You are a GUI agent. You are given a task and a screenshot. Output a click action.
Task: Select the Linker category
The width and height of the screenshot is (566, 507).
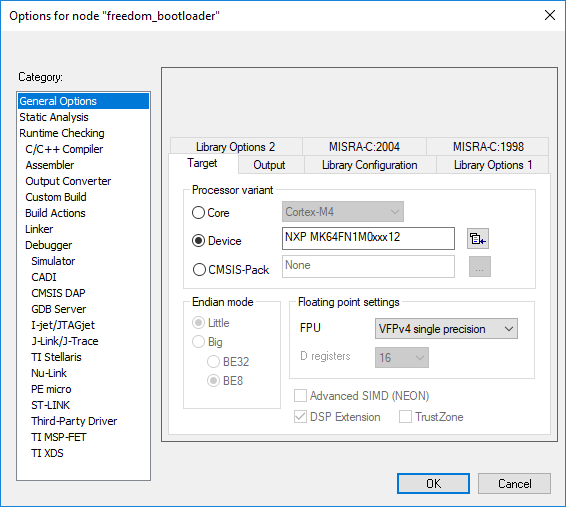[39, 229]
